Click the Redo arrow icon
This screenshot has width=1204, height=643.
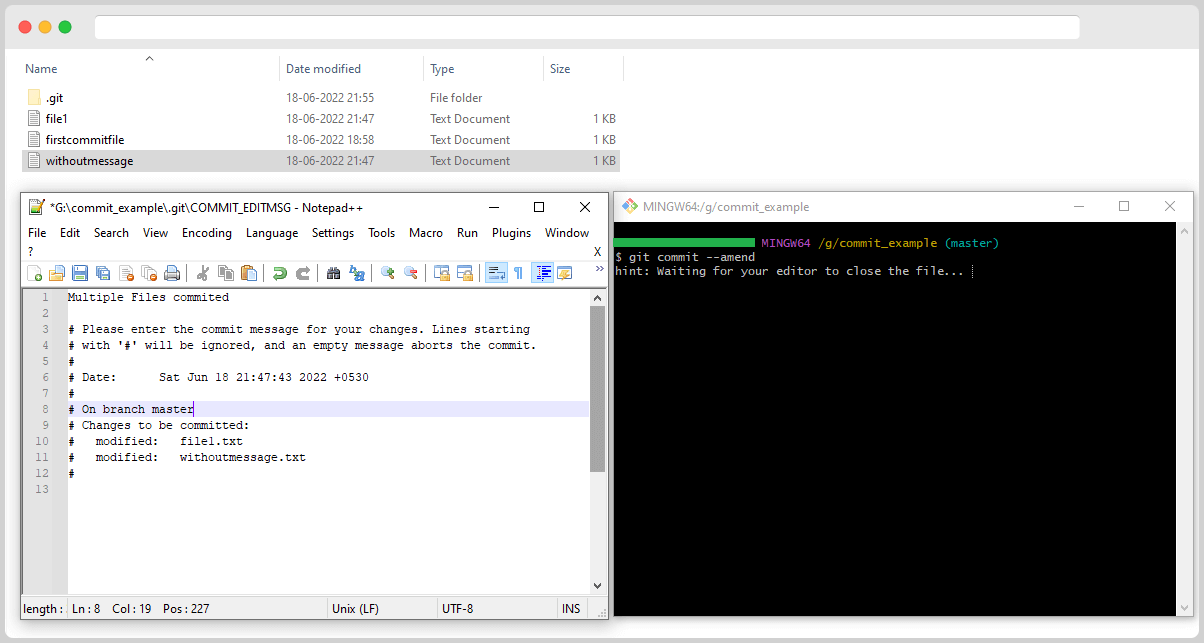302,273
